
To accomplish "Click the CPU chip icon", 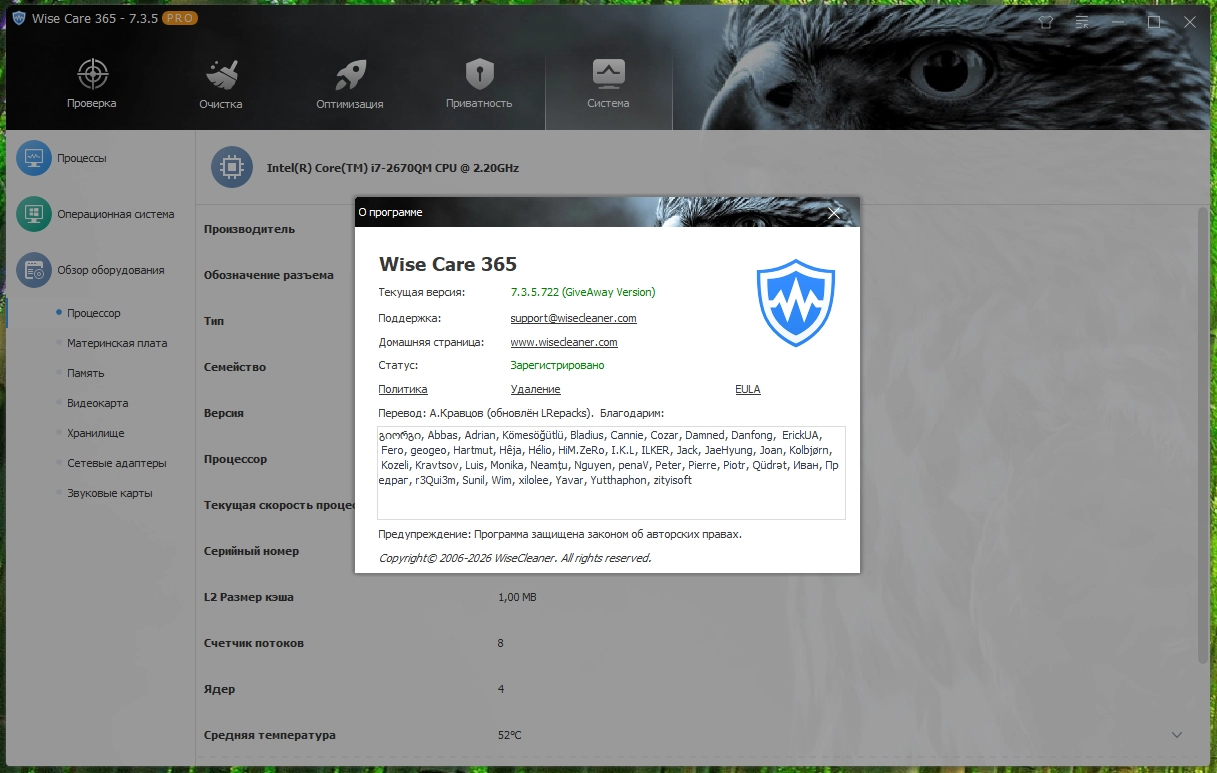I will (231, 167).
